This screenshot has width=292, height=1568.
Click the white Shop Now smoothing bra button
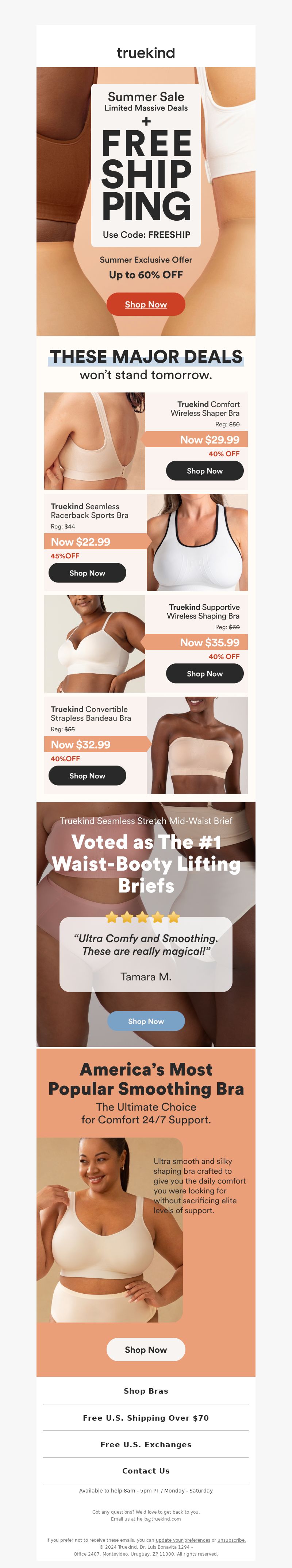[146, 1350]
